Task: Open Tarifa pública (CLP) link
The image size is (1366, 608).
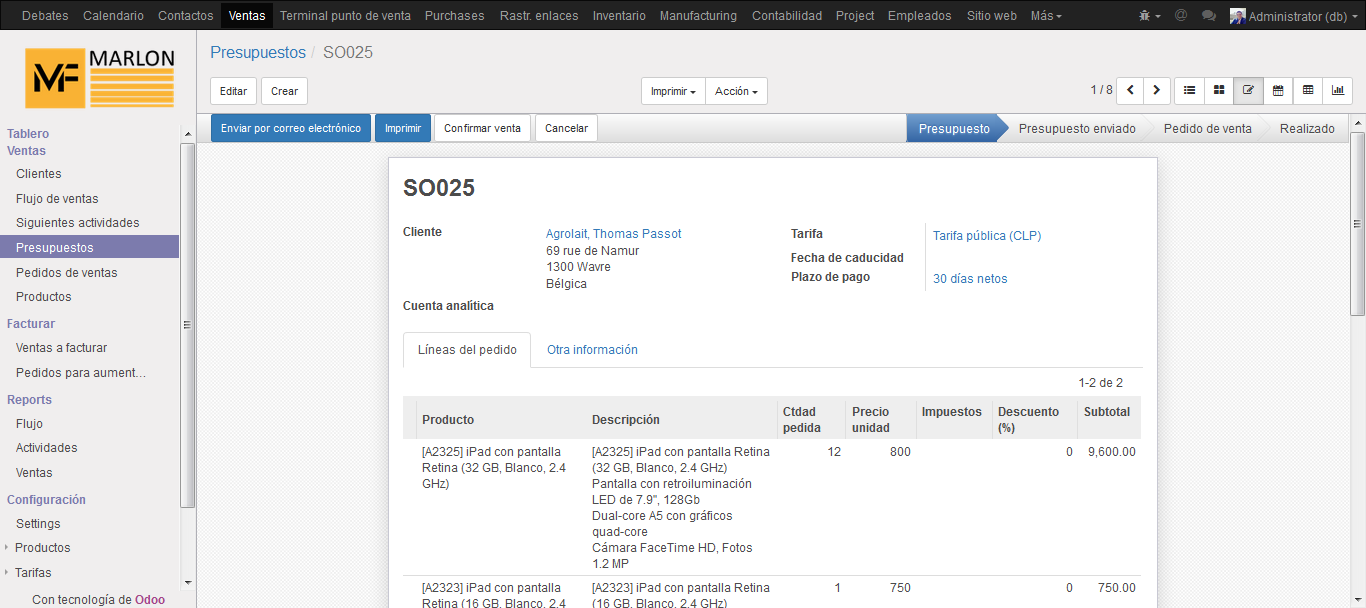Action: click(x=987, y=236)
